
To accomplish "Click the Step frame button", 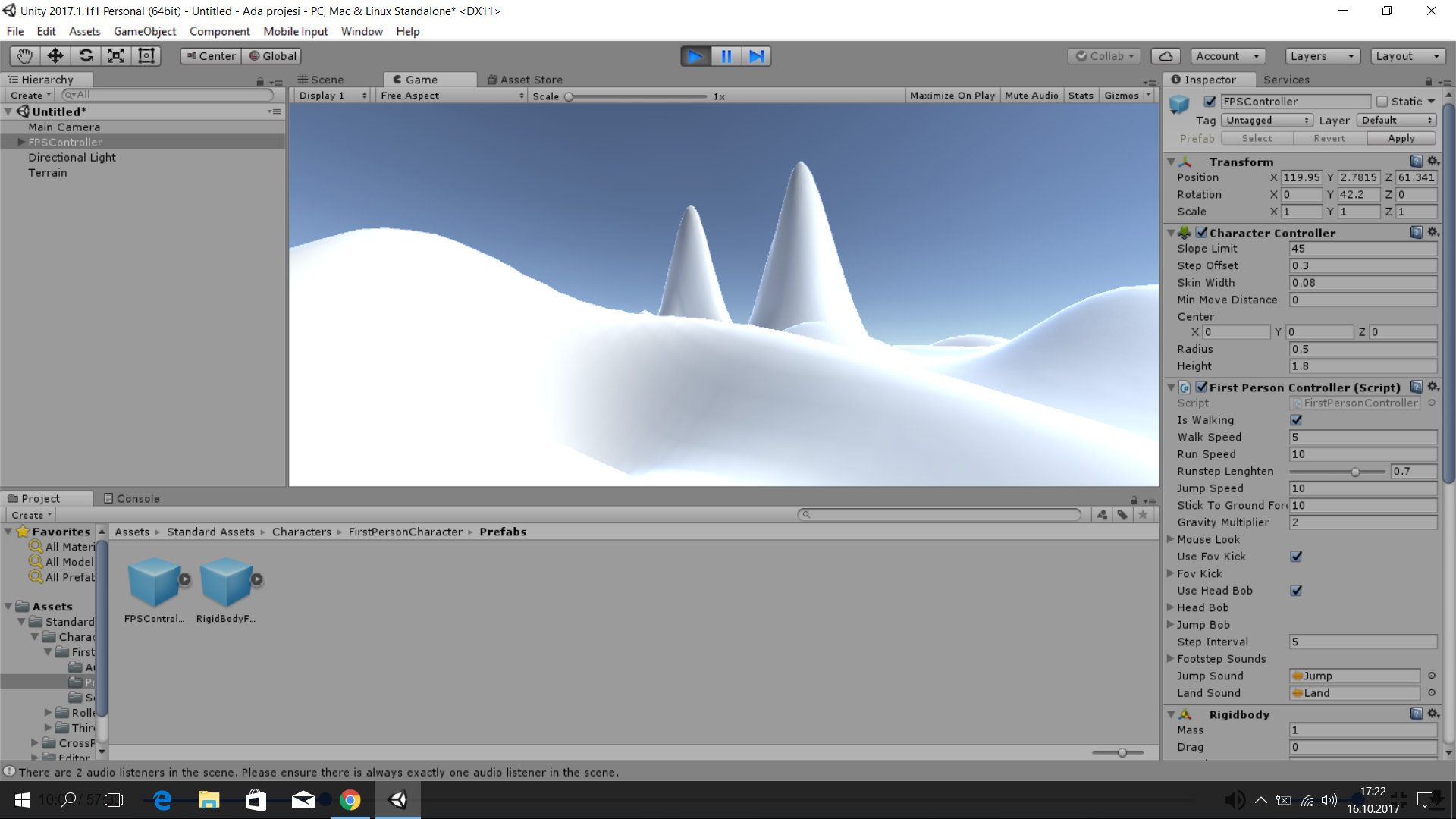I will point(756,56).
